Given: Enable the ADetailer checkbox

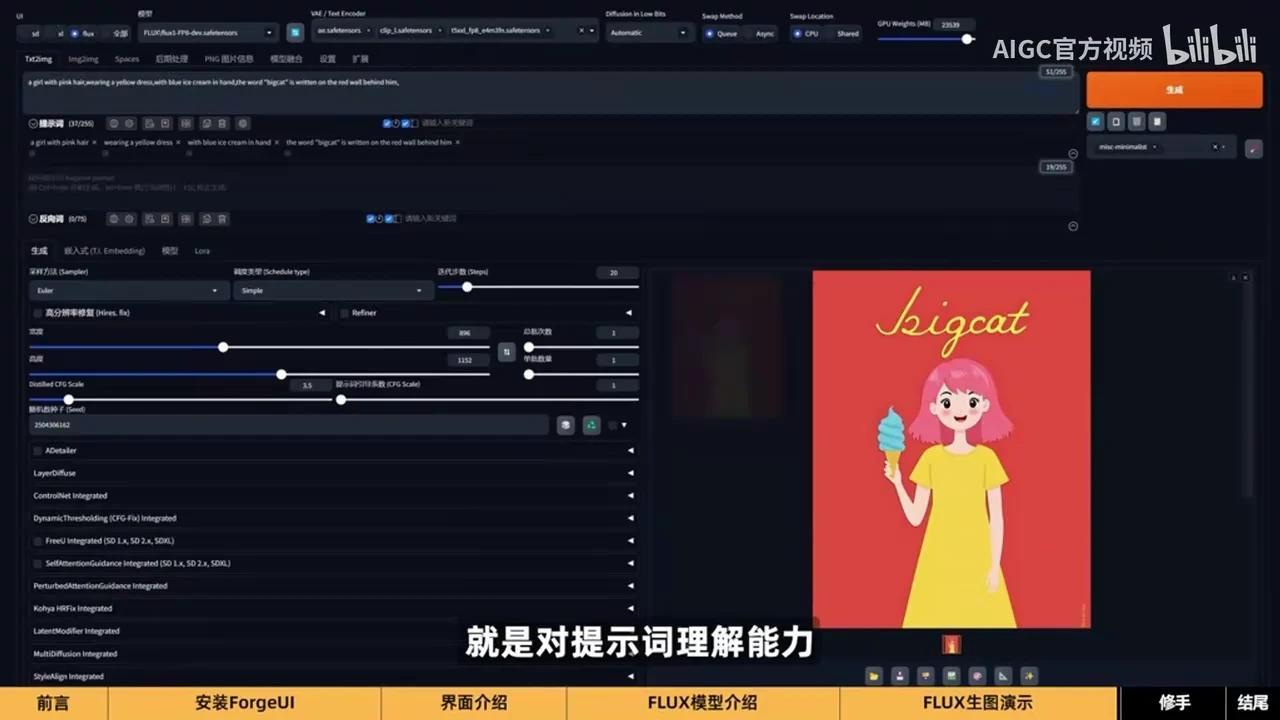Looking at the screenshot, I should click(38, 451).
